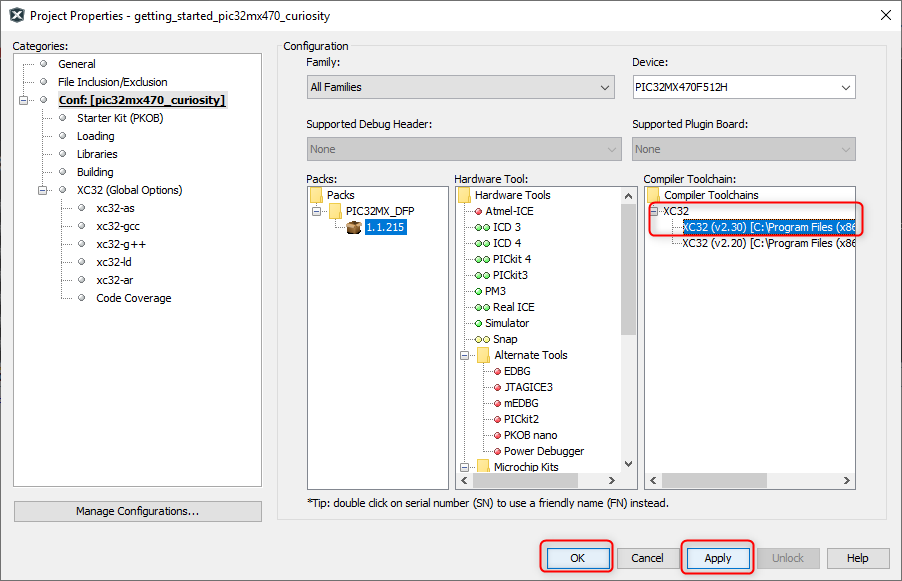Click the Simulator green status icon
The height and width of the screenshot is (581, 902).
(478, 323)
